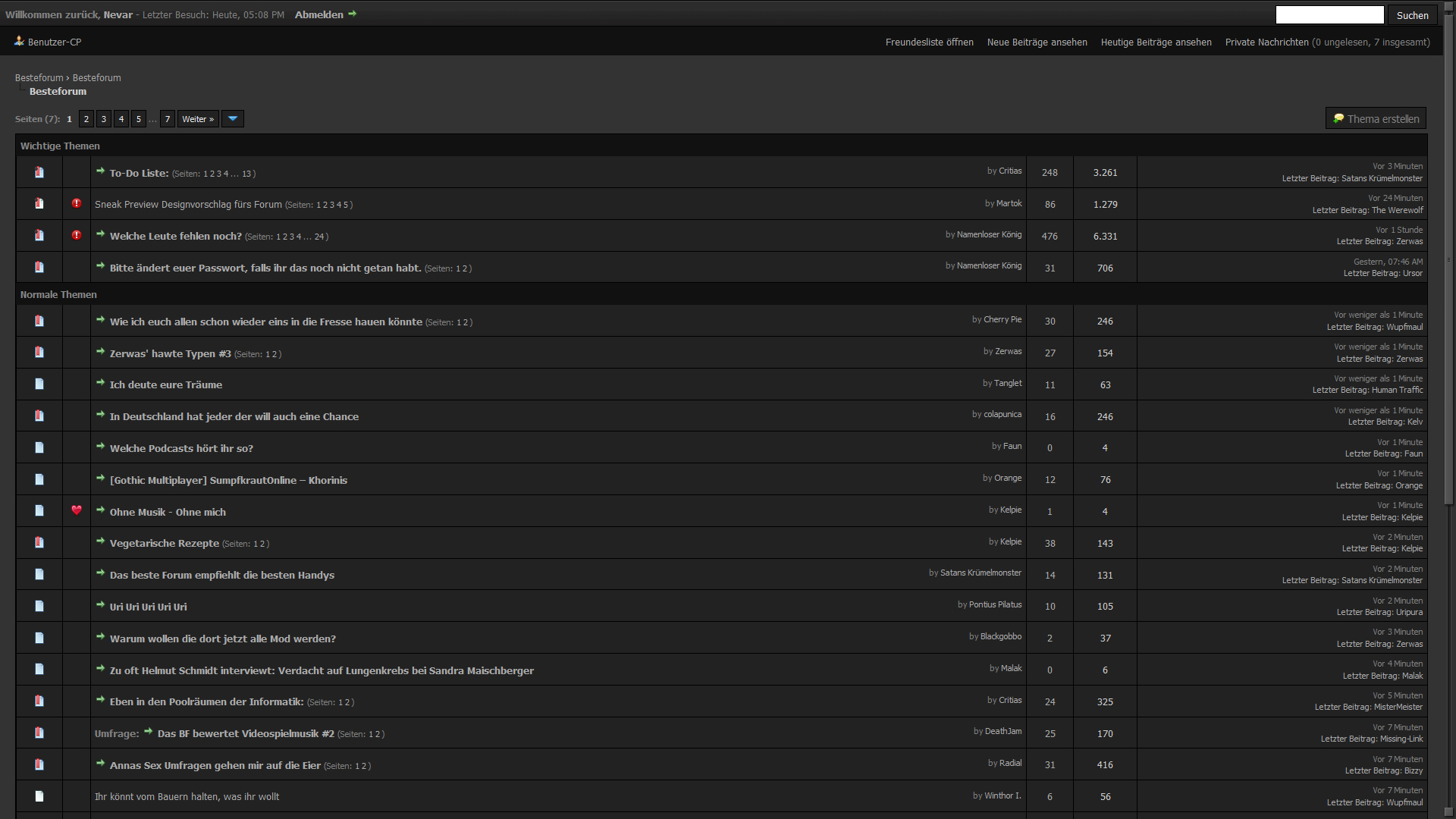Open the page jump dropdown arrow
The height and width of the screenshot is (819, 1456).
pyautogui.click(x=233, y=119)
